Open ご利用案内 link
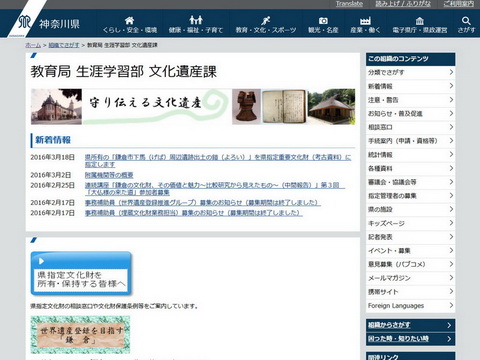Viewport: 480px width, 360px height. pyautogui.click(x=459, y=4)
